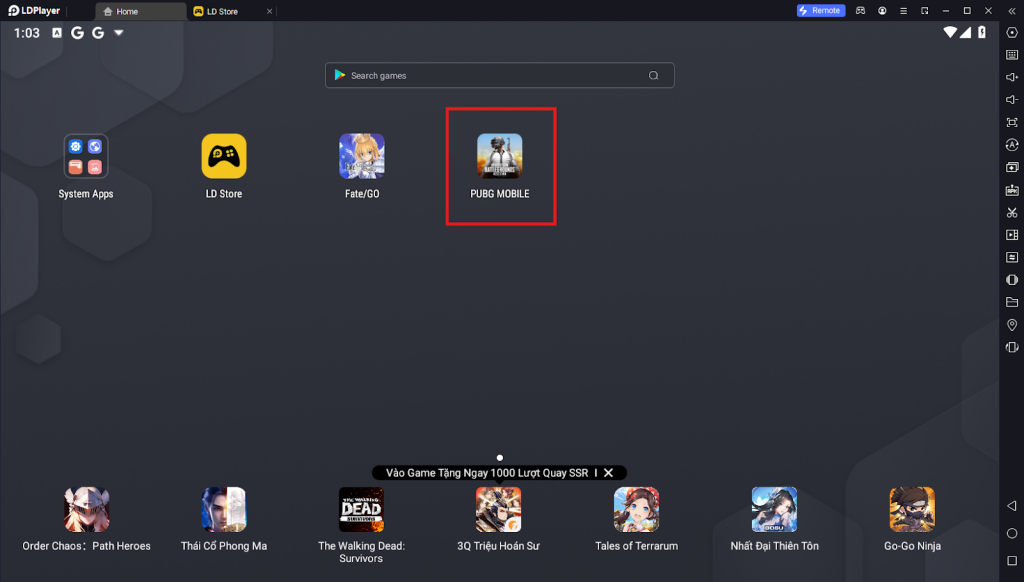Image resolution: width=1024 pixels, height=582 pixels.
Task: Open multi-instance manager icon in sidebar
Action: 1012,167
